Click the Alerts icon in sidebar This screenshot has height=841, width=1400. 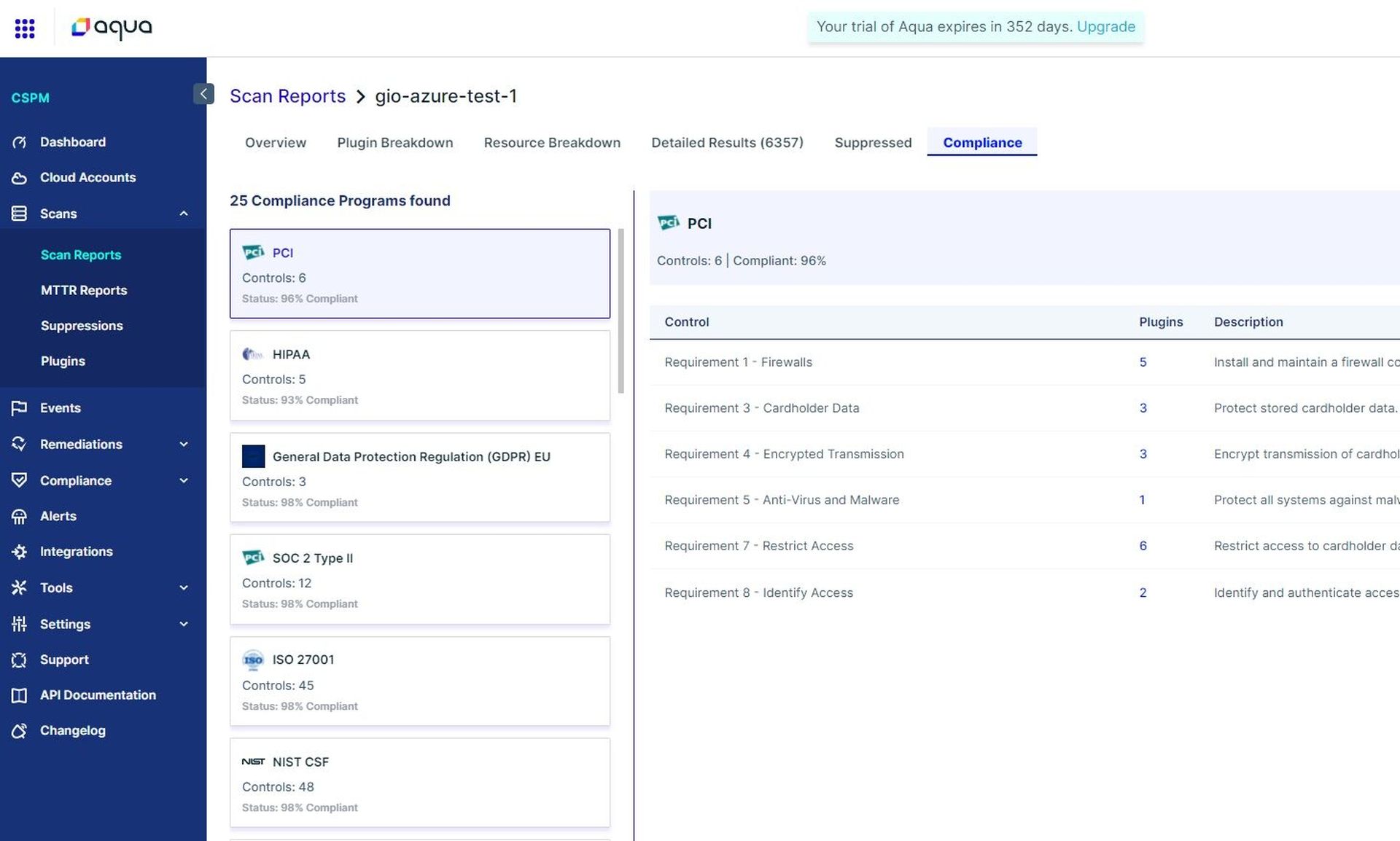(20, 517)
